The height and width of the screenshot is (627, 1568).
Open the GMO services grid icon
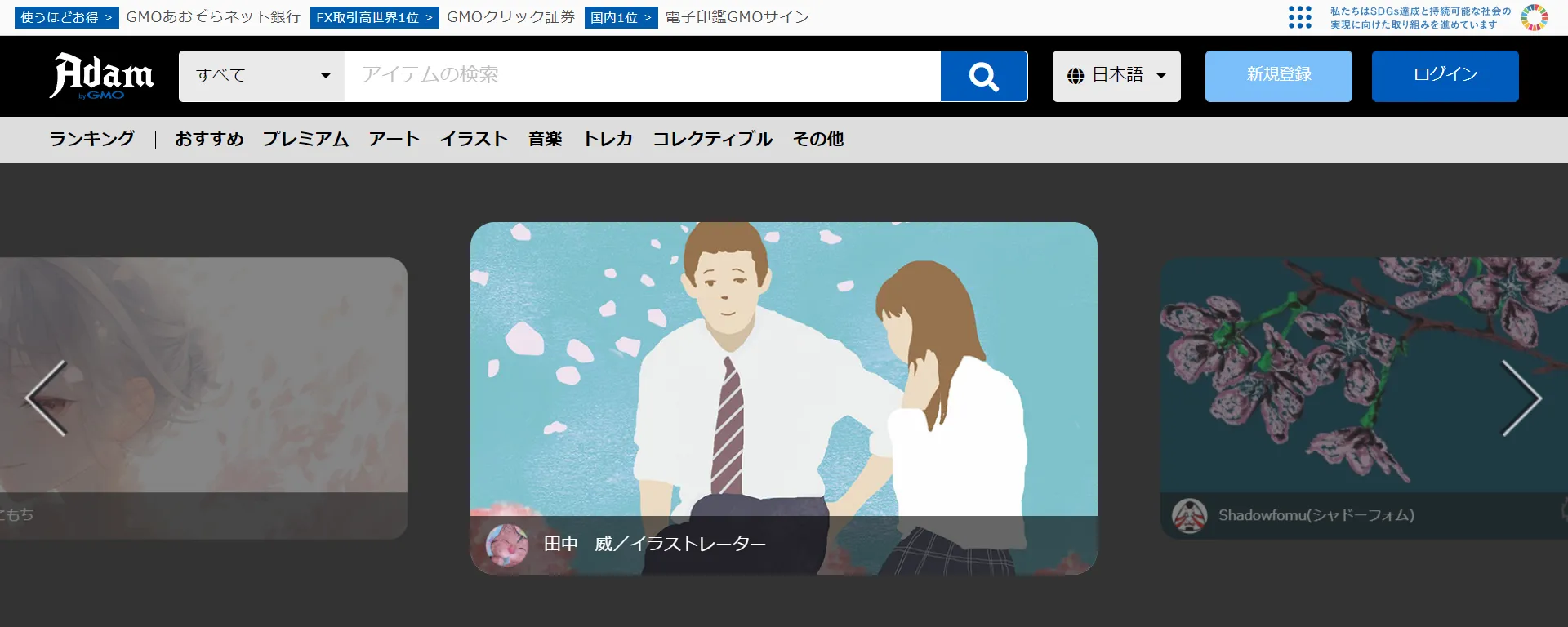[1299, 17]
